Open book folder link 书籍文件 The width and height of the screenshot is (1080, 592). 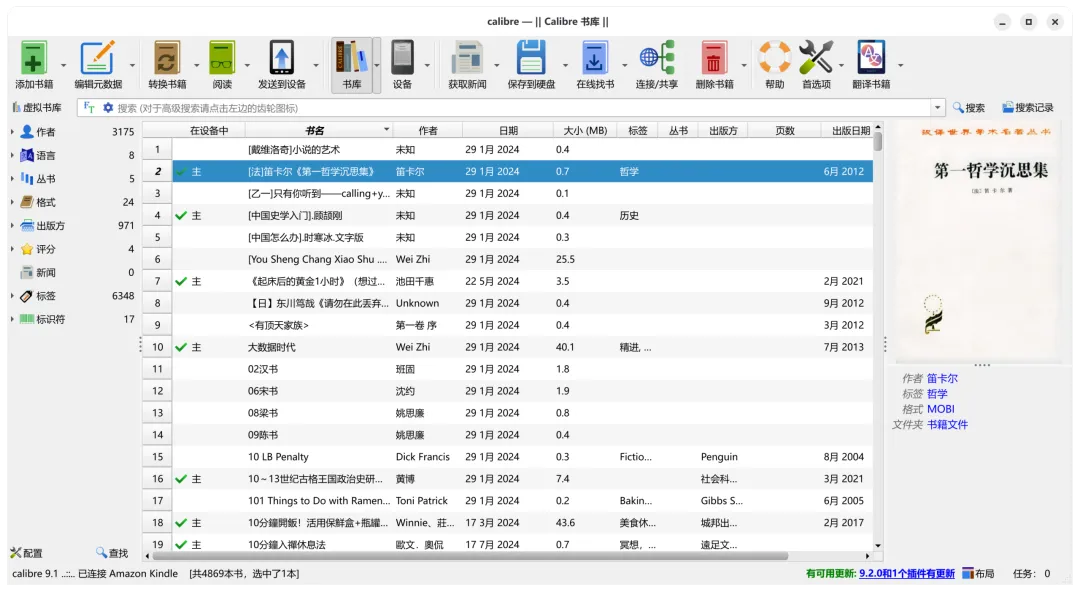[x=947, y=425]
